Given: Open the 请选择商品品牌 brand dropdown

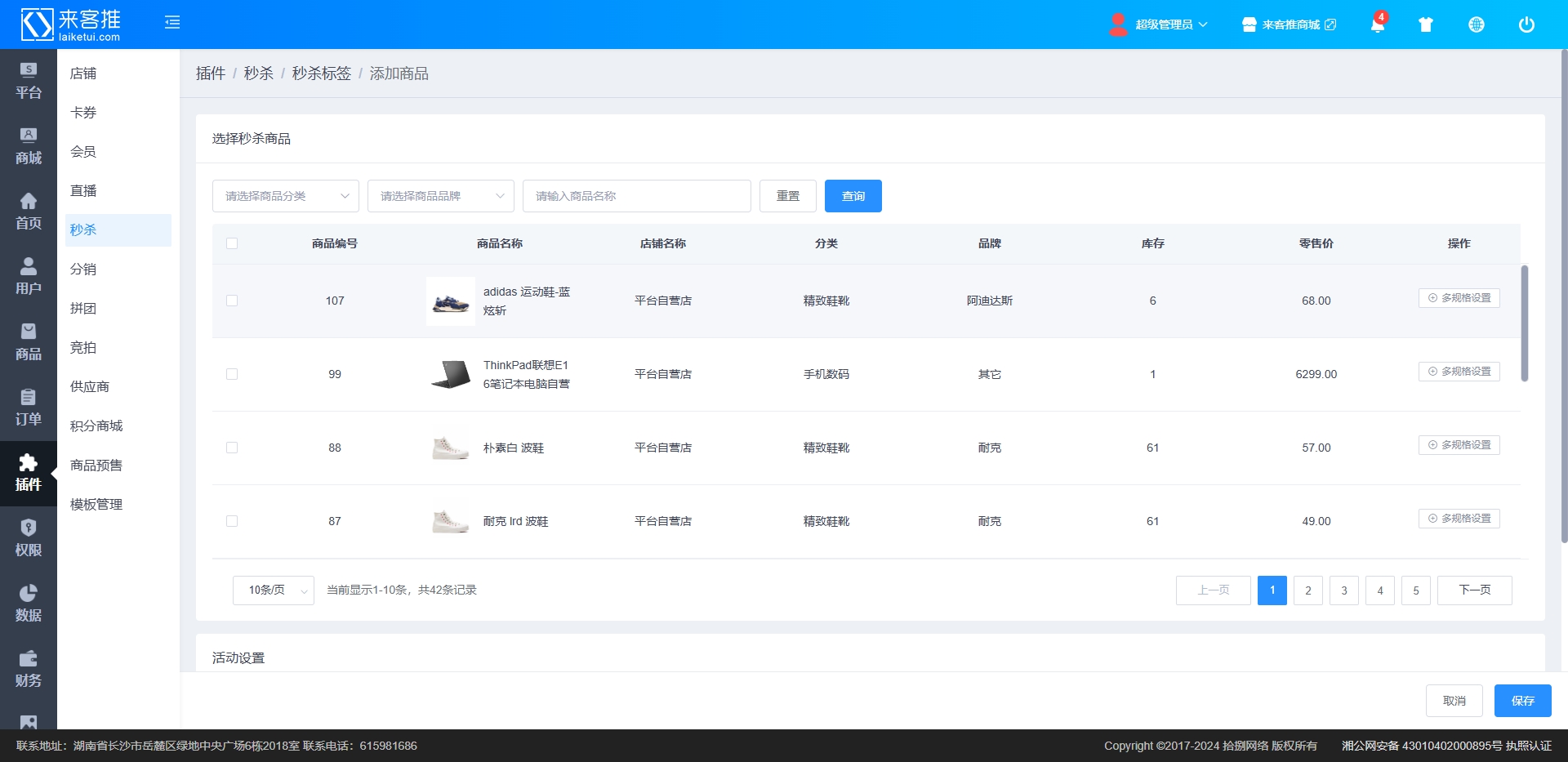Looking at the screenshot, I should point(440,196).
